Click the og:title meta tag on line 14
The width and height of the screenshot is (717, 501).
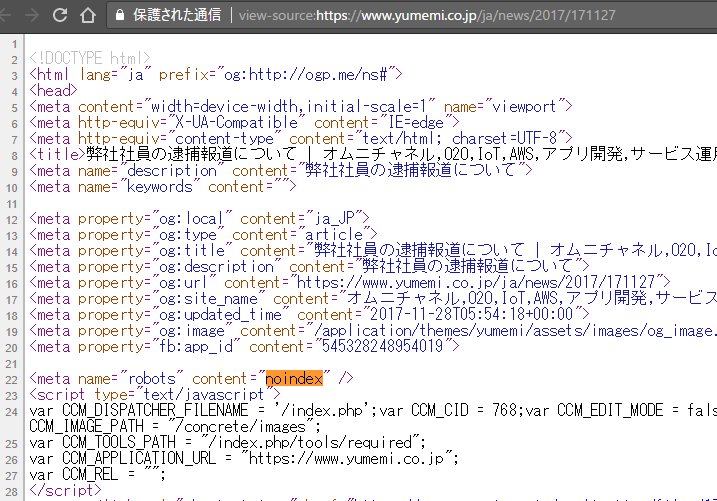(373, 250)
